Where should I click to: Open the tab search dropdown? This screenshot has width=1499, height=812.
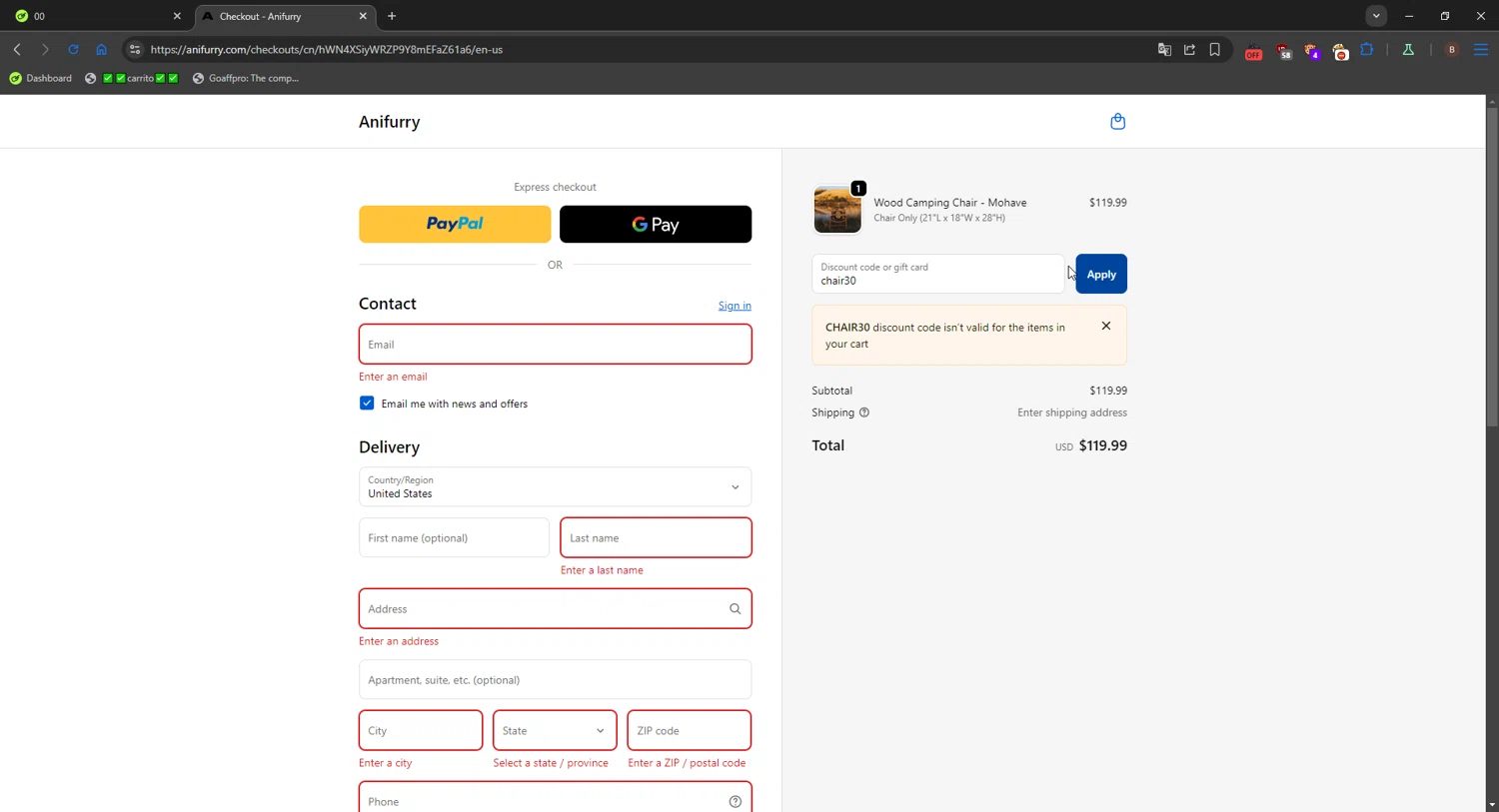pos(1376,16)
